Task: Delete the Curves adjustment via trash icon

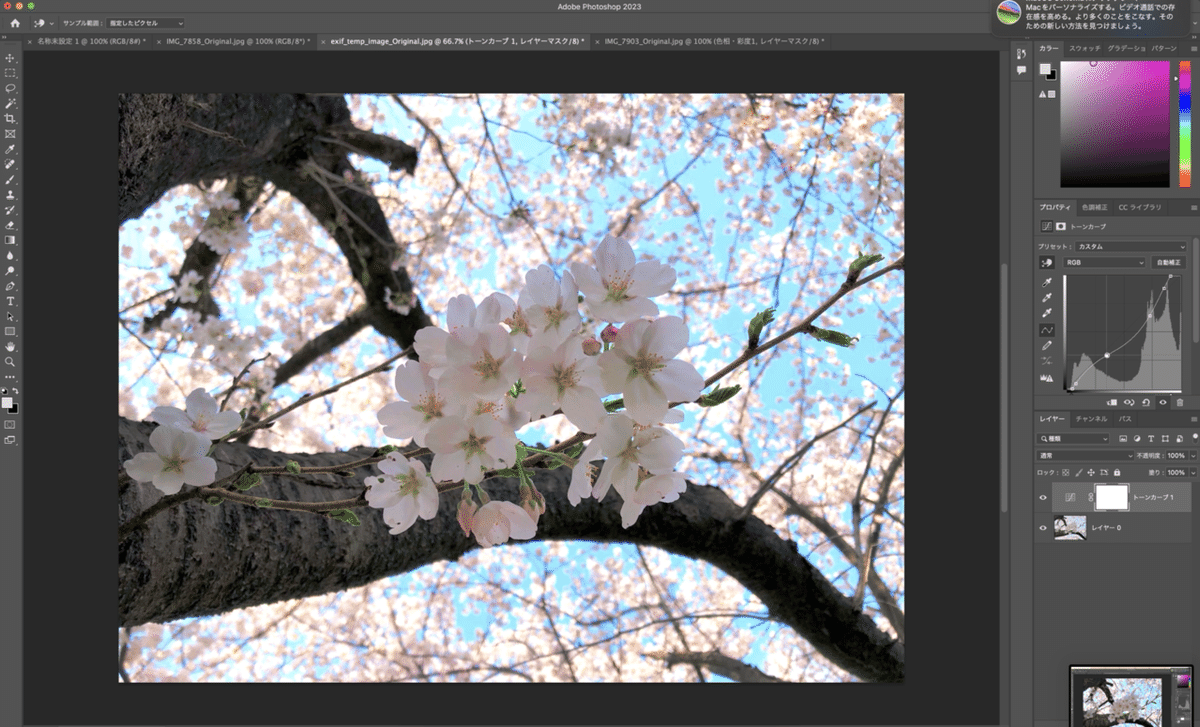Action: [1180, 402]
